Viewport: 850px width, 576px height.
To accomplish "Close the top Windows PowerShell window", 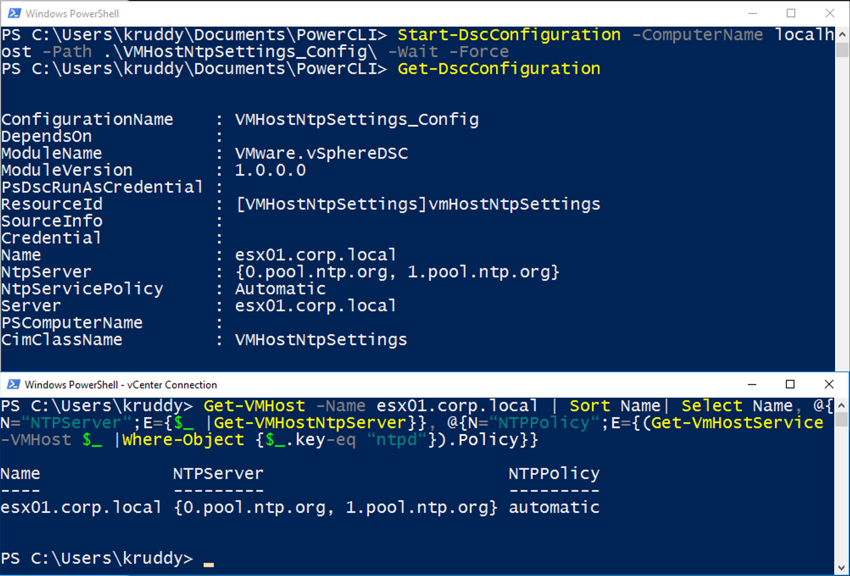I will pyautogui.click(x=829, y=13).
